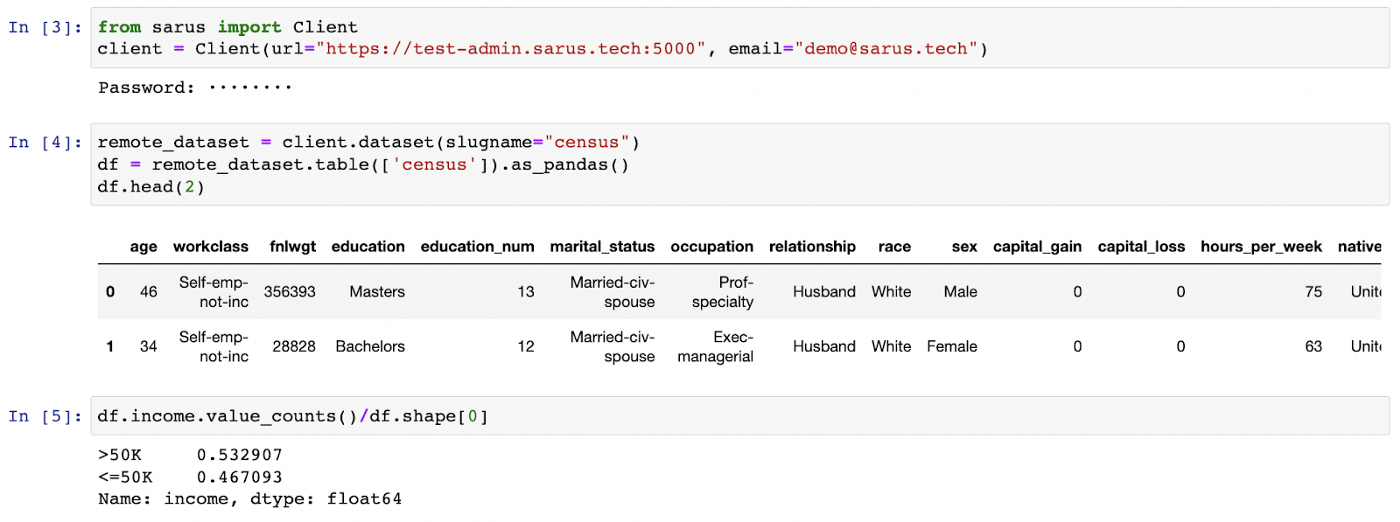Screen dimensions: 1400x522
Task: Click row index 1 in the dataframe
Action: pyautogui.click(x=110, y=347)
